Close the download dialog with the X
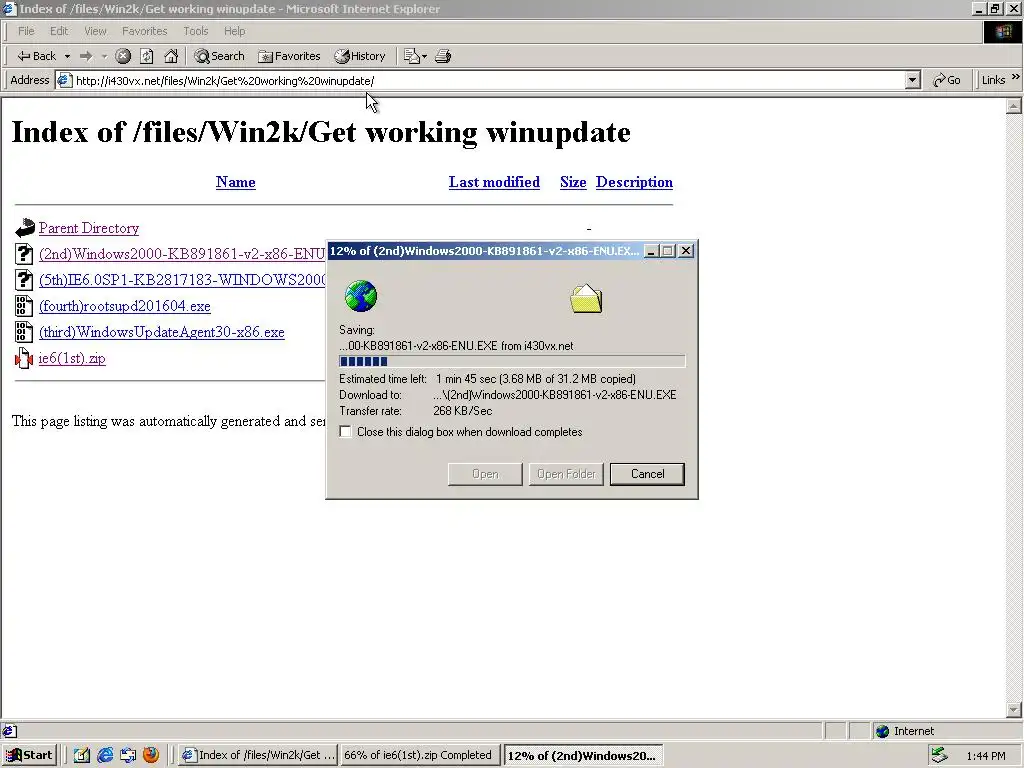 686,251
